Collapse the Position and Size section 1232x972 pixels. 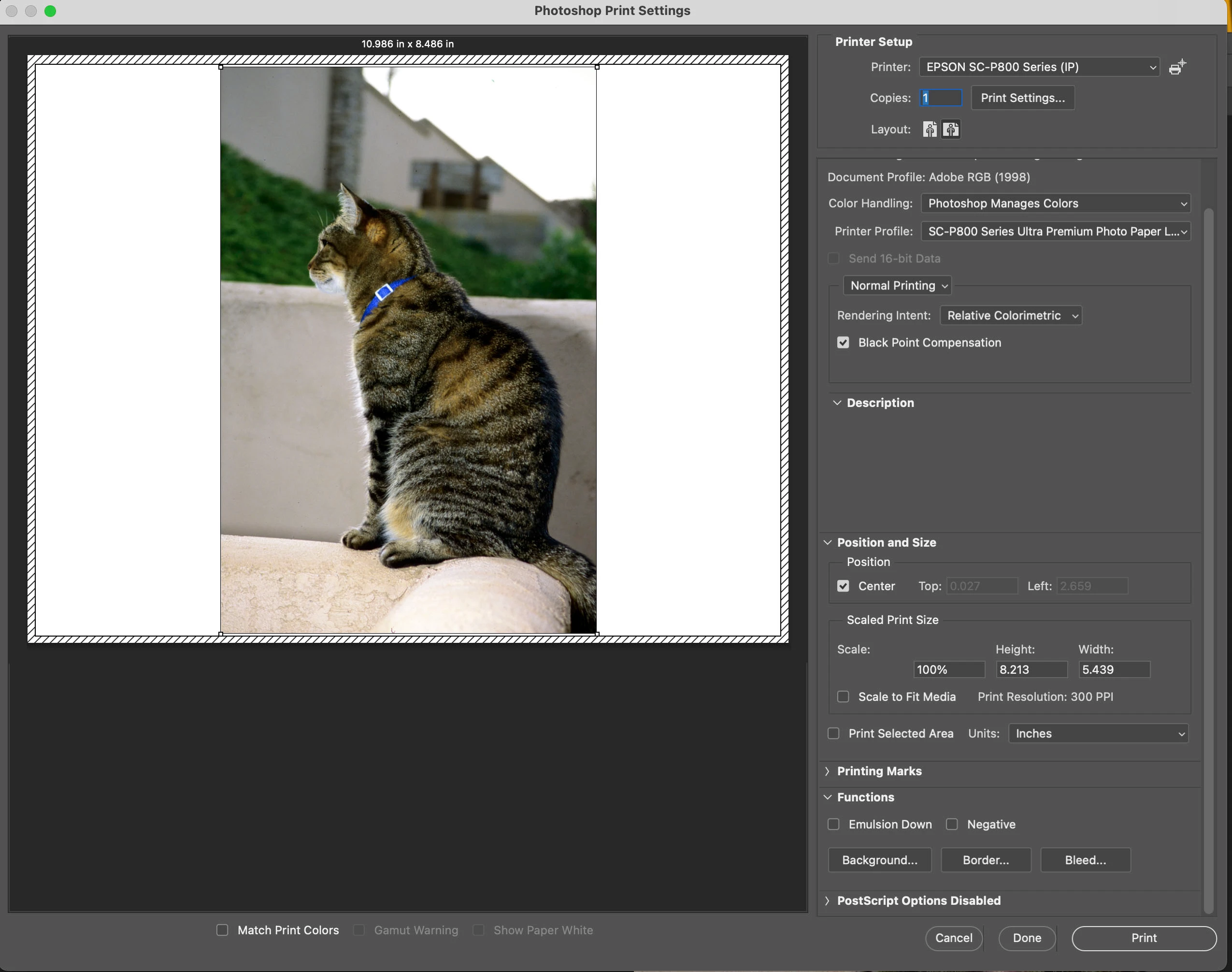(x=828, y=543)
